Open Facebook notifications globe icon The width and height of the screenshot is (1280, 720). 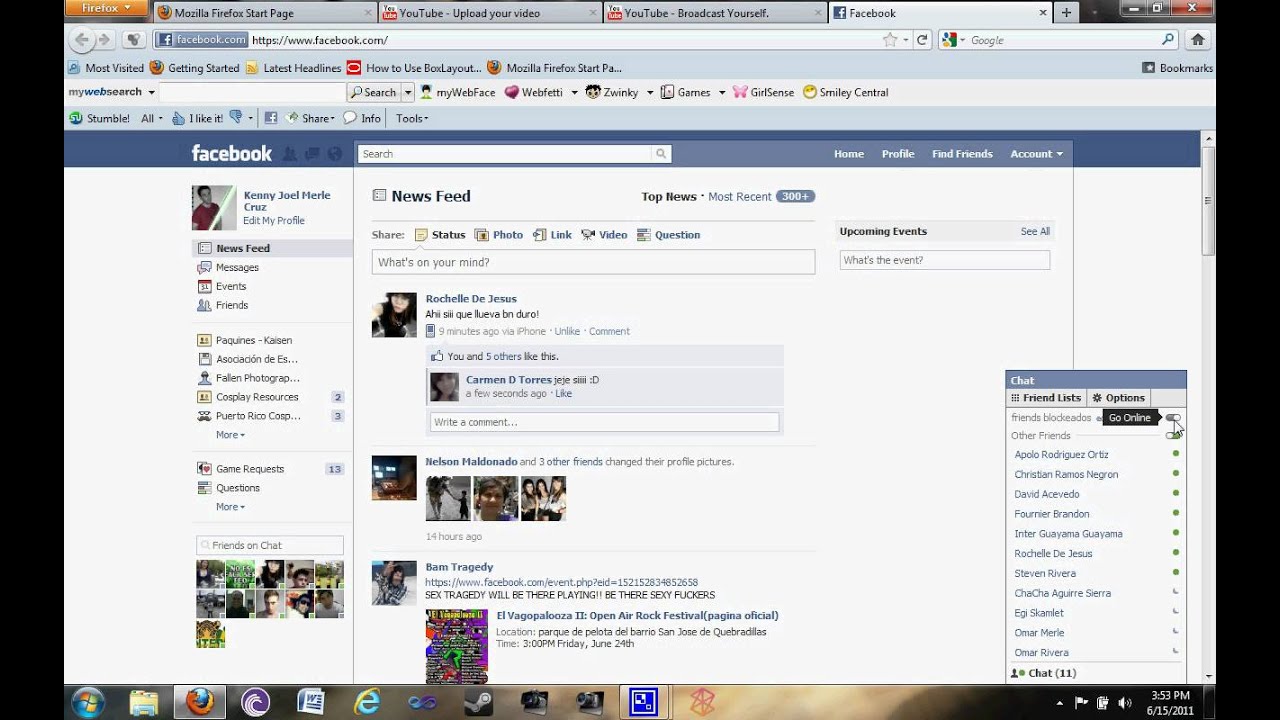pos(335,154)
